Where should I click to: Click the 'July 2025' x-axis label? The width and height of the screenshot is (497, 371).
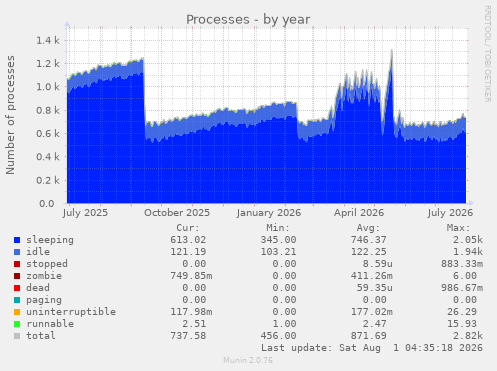click(85, 213)
